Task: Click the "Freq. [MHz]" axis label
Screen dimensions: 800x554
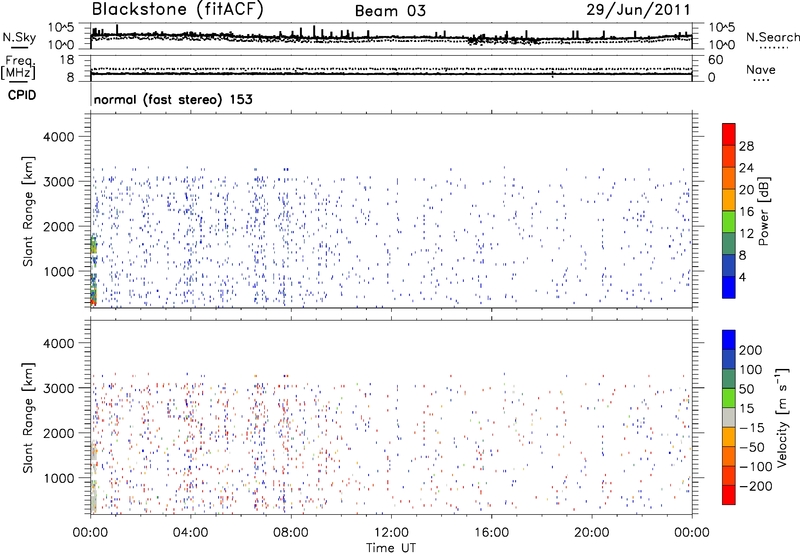Action: click(19, 68)
